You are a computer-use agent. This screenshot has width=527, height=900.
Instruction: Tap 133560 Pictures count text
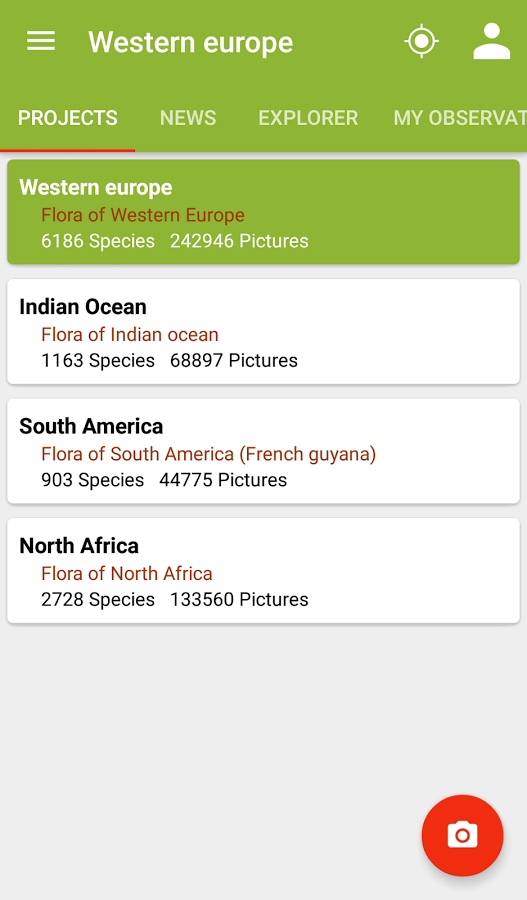tap(239, 599)
